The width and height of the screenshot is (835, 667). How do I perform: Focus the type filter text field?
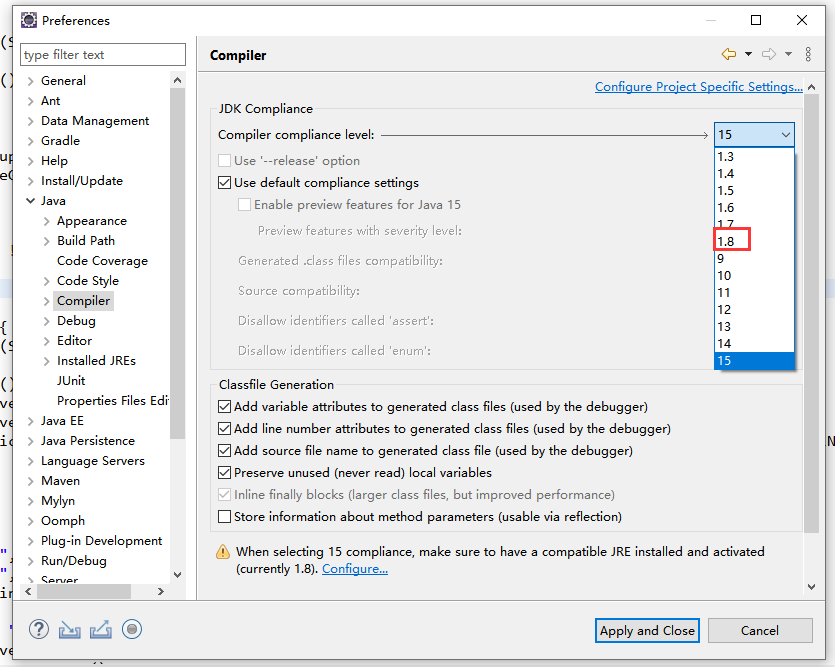(x=103, y=55)
